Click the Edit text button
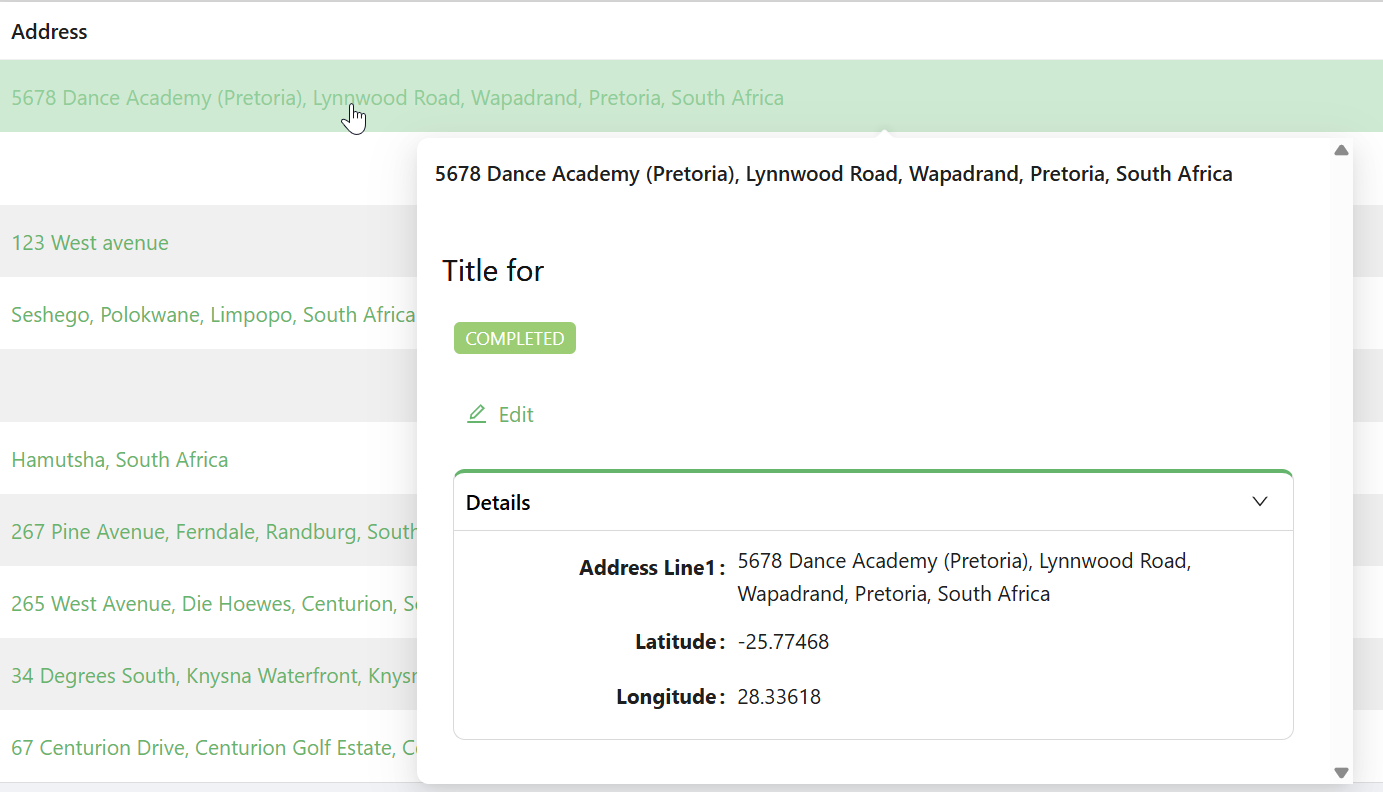 coord(516,415)
